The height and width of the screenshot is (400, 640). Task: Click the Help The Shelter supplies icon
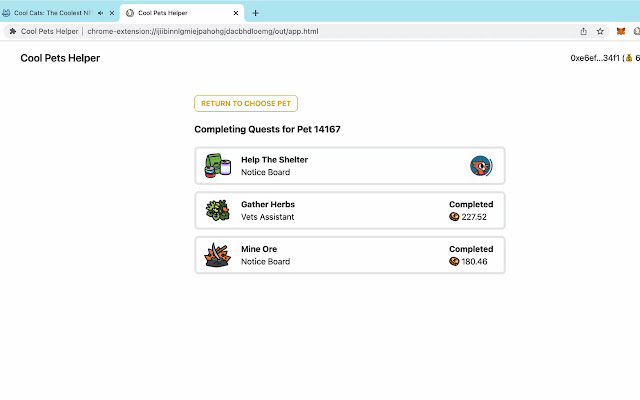(218, 165)
